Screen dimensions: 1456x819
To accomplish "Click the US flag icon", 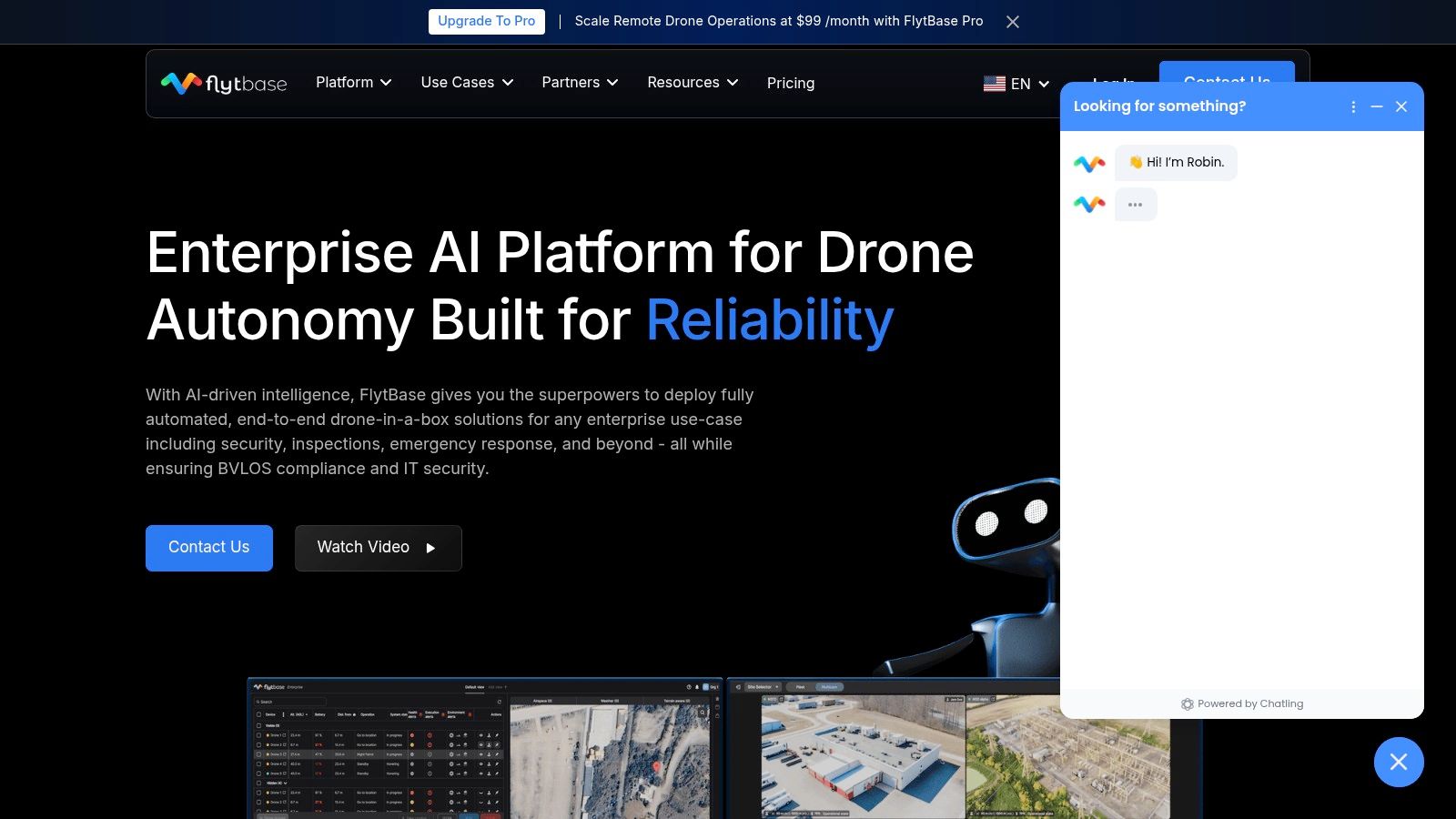I will [x=995, y=84].
